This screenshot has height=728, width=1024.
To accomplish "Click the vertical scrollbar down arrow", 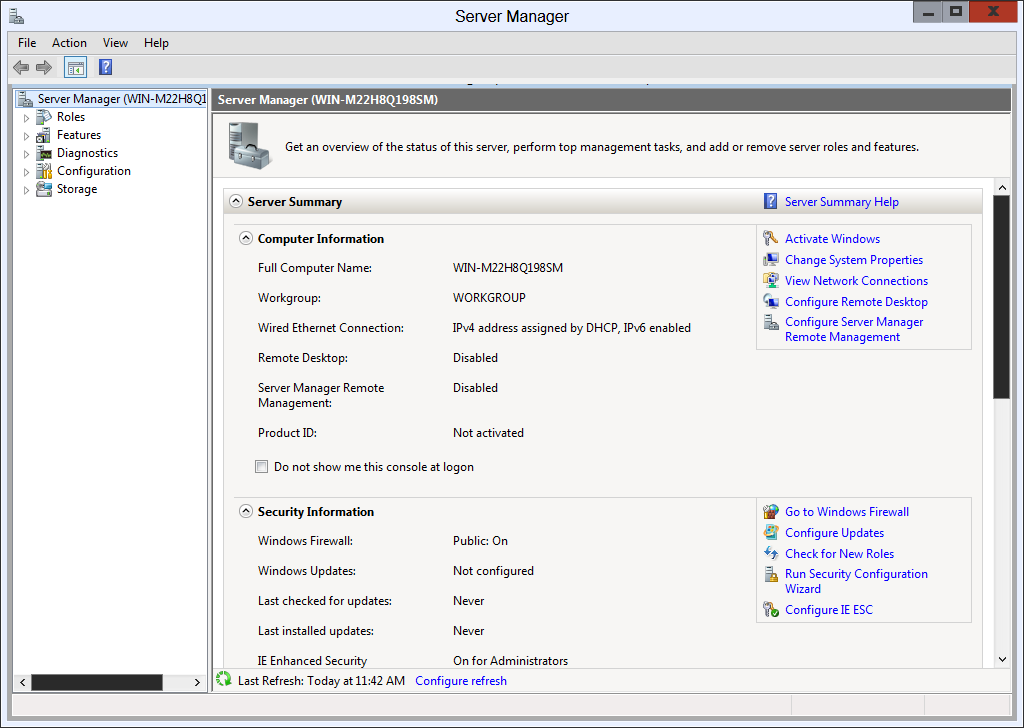I will pyautogui.click(x=1002, y=659).
